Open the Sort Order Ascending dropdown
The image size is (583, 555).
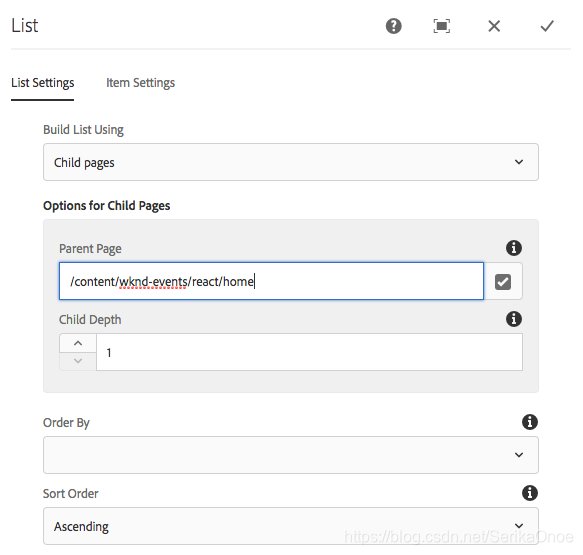click(x=291, y=526)
